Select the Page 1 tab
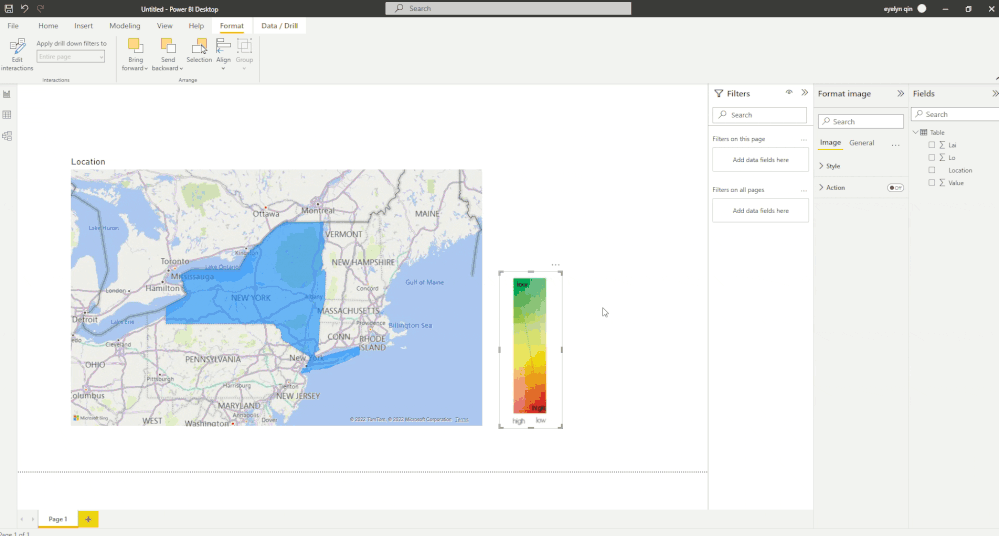Viewport: 999px width, 536px height. [58, 519]
